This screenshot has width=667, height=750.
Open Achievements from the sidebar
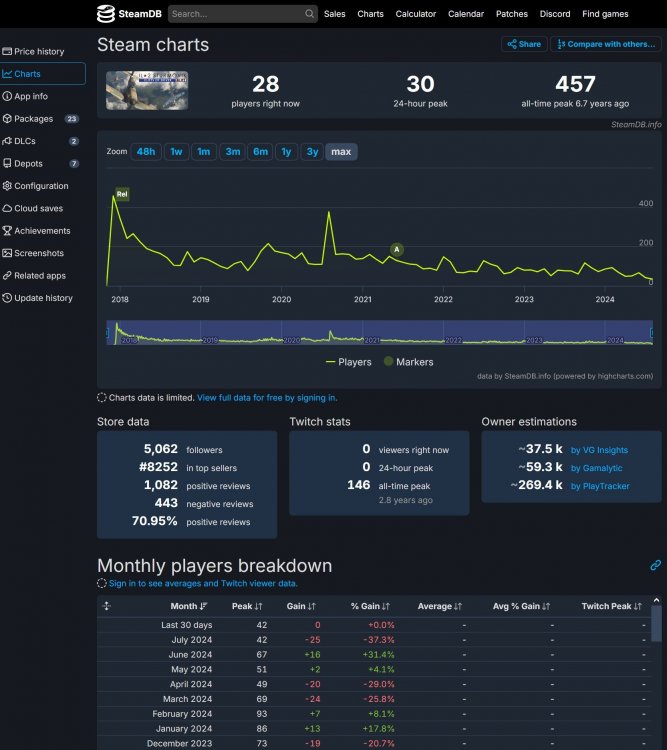point(42,231)
